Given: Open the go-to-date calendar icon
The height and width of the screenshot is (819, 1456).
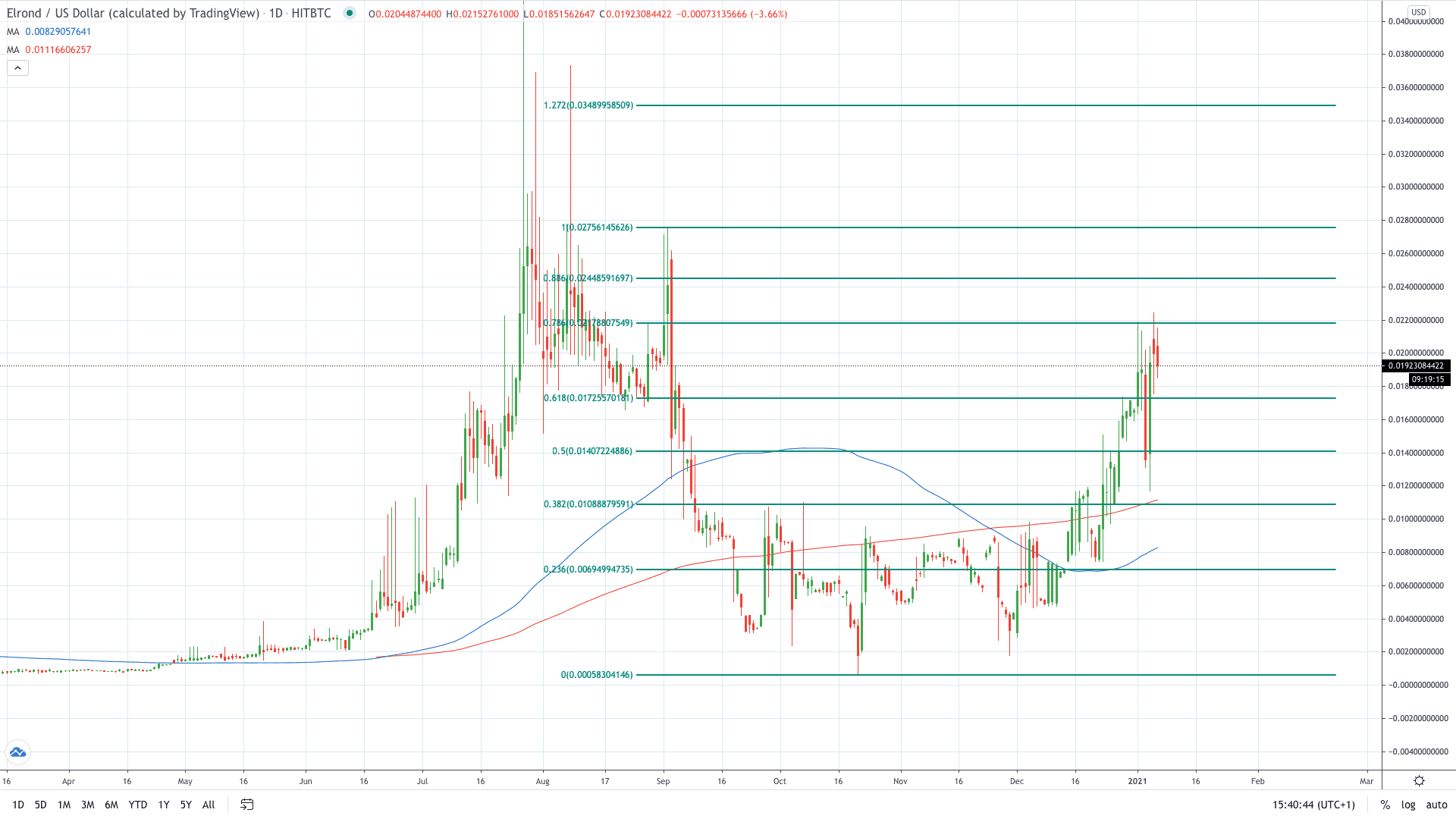Looking at the screenshot, I should point(246,805).
